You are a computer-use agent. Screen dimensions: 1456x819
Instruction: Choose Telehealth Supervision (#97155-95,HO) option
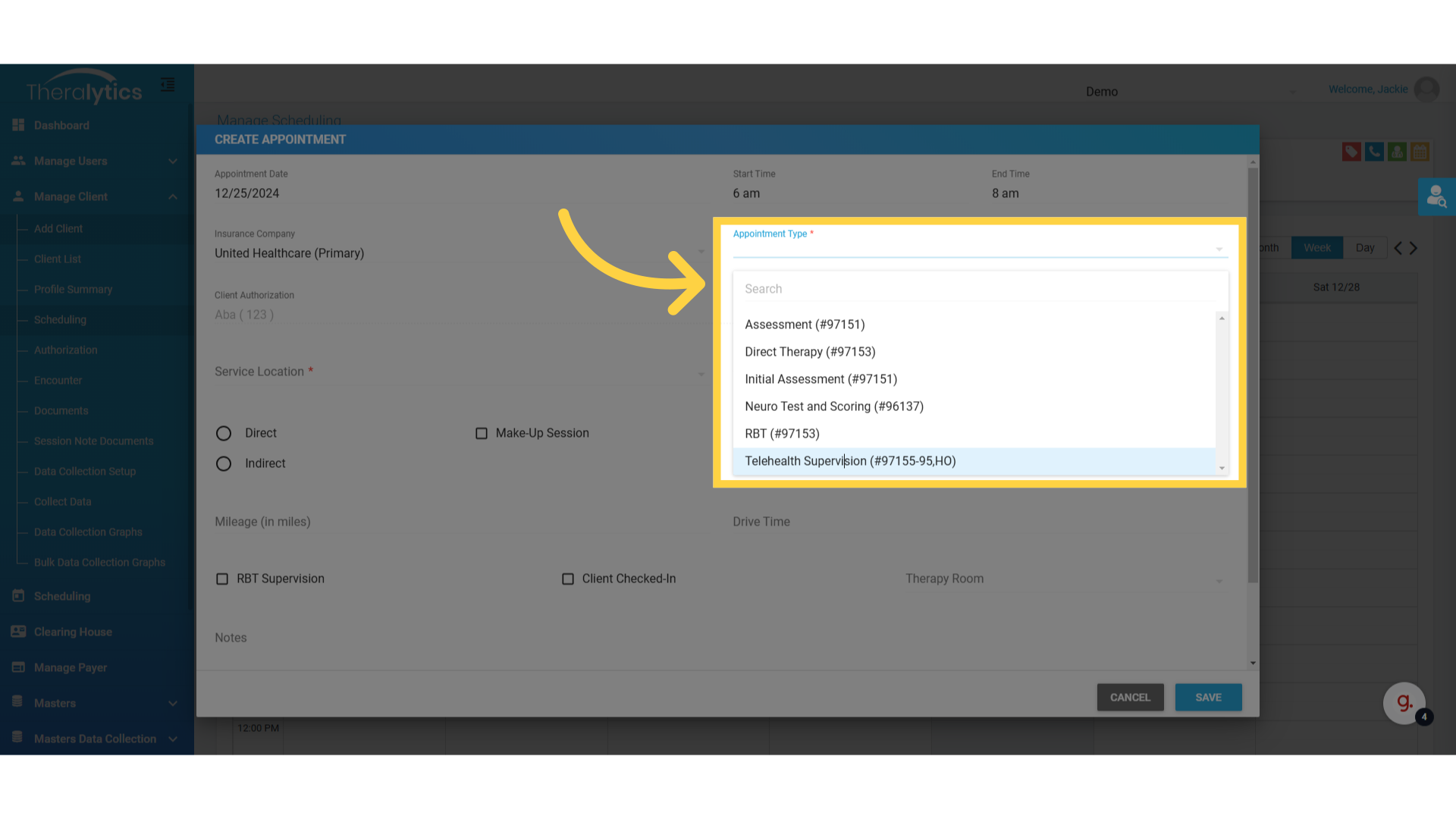(x=850, y=461)
